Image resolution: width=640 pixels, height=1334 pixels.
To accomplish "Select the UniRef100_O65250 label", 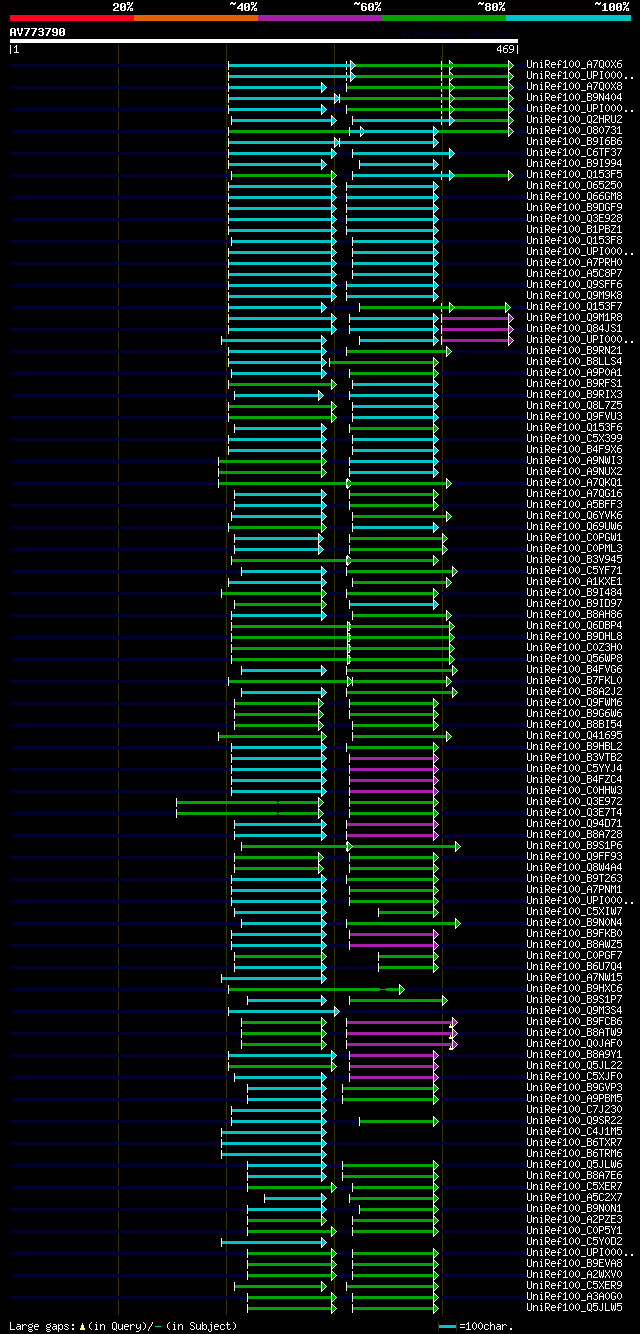I will click(x=574, y=186).
